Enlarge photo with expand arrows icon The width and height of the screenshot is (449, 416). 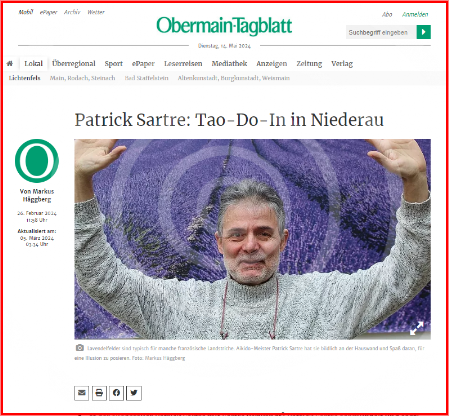(417, 328)
